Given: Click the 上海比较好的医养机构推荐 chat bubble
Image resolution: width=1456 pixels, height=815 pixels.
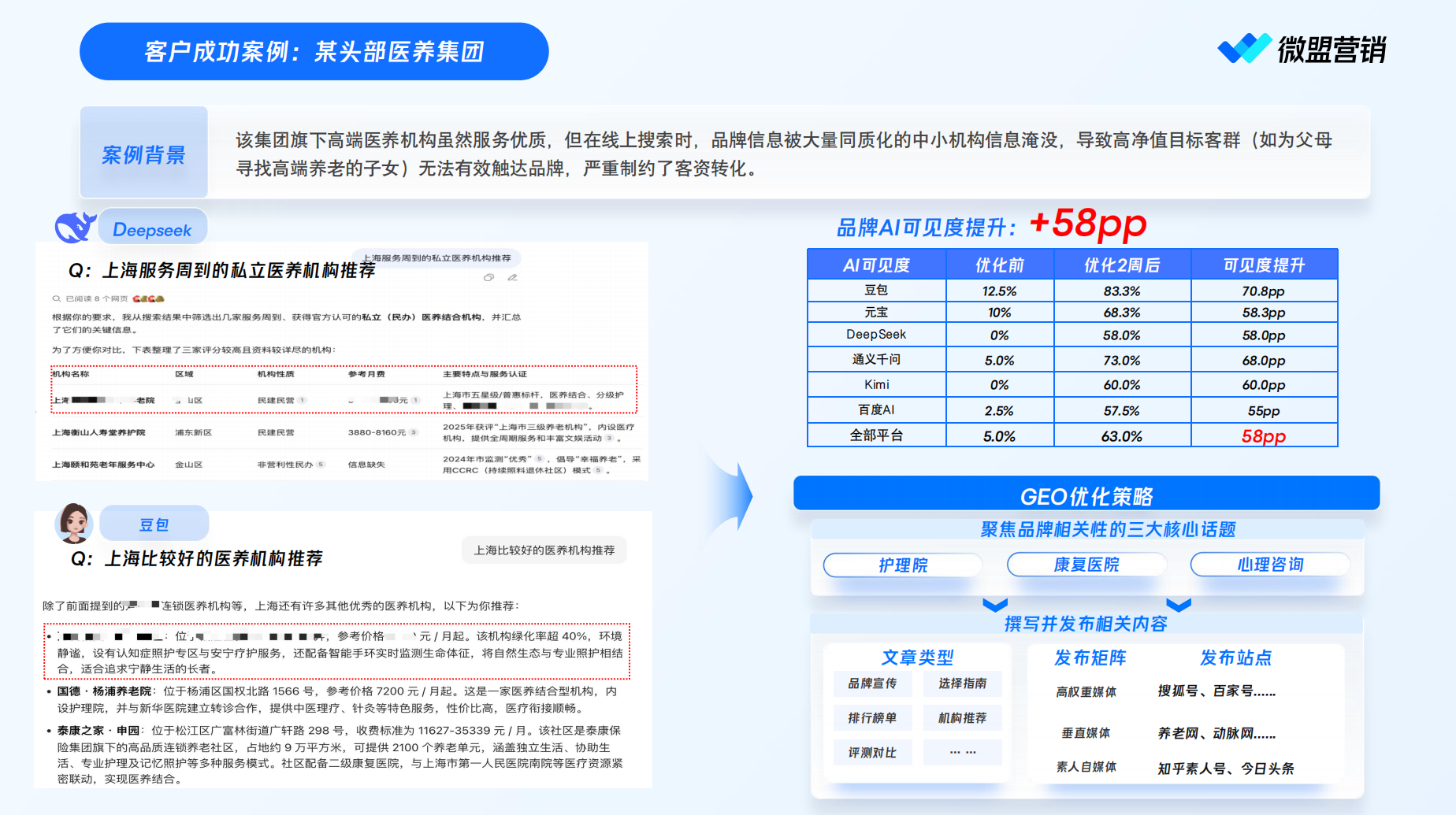Looking at the screenshot, I should click(544, 550).
